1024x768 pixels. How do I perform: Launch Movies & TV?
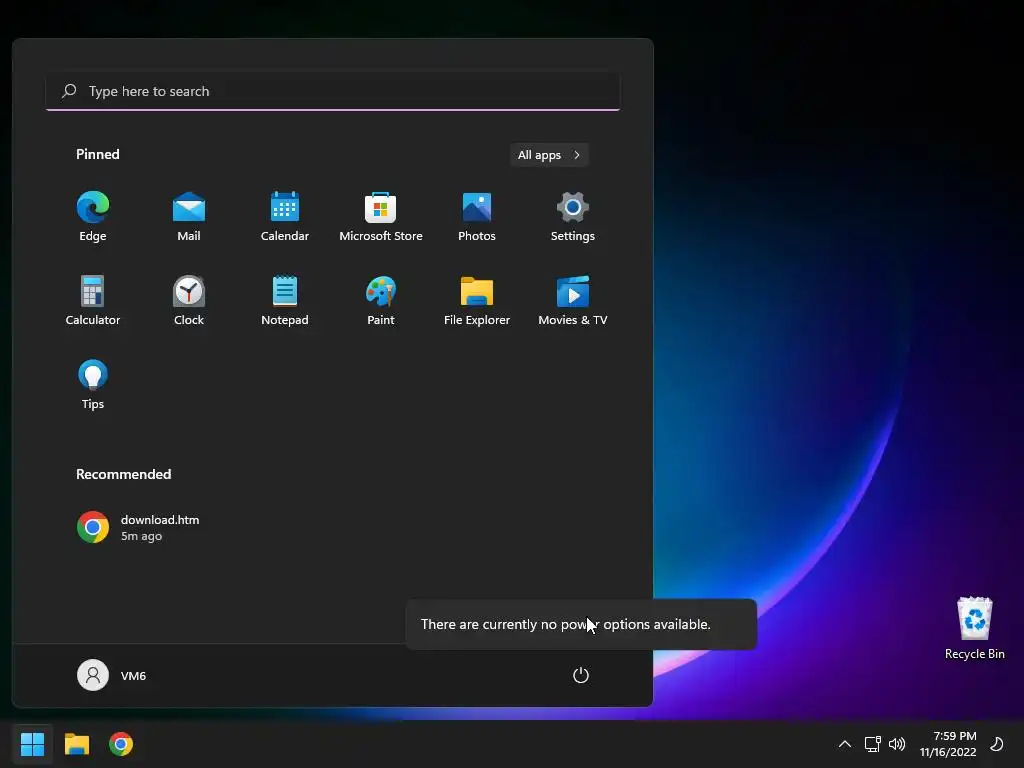click(573, 301)
